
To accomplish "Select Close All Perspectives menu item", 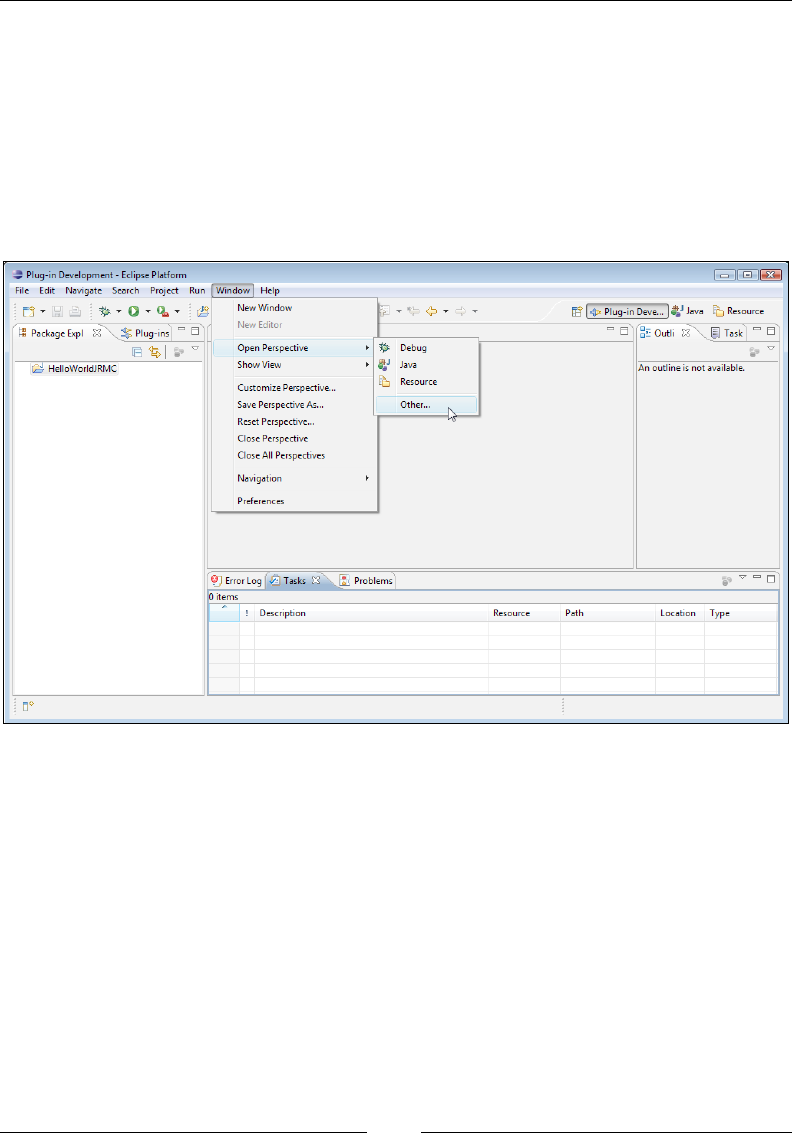I will (x=294, y=456).
